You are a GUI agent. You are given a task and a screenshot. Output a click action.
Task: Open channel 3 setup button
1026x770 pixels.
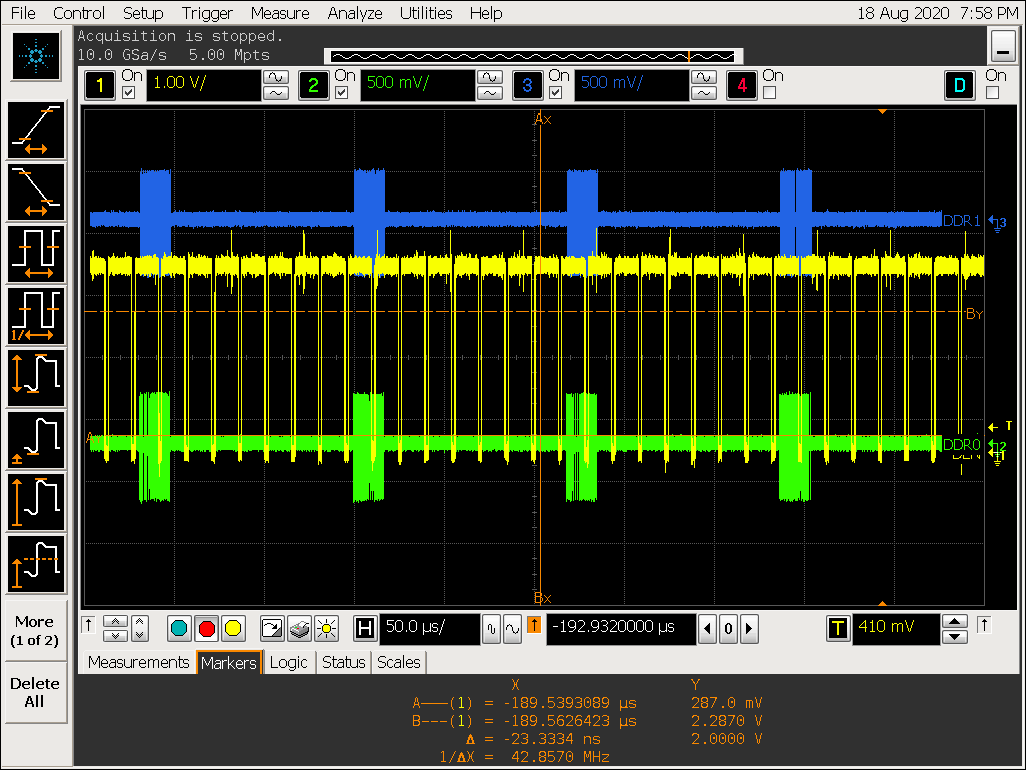(527, 85)
